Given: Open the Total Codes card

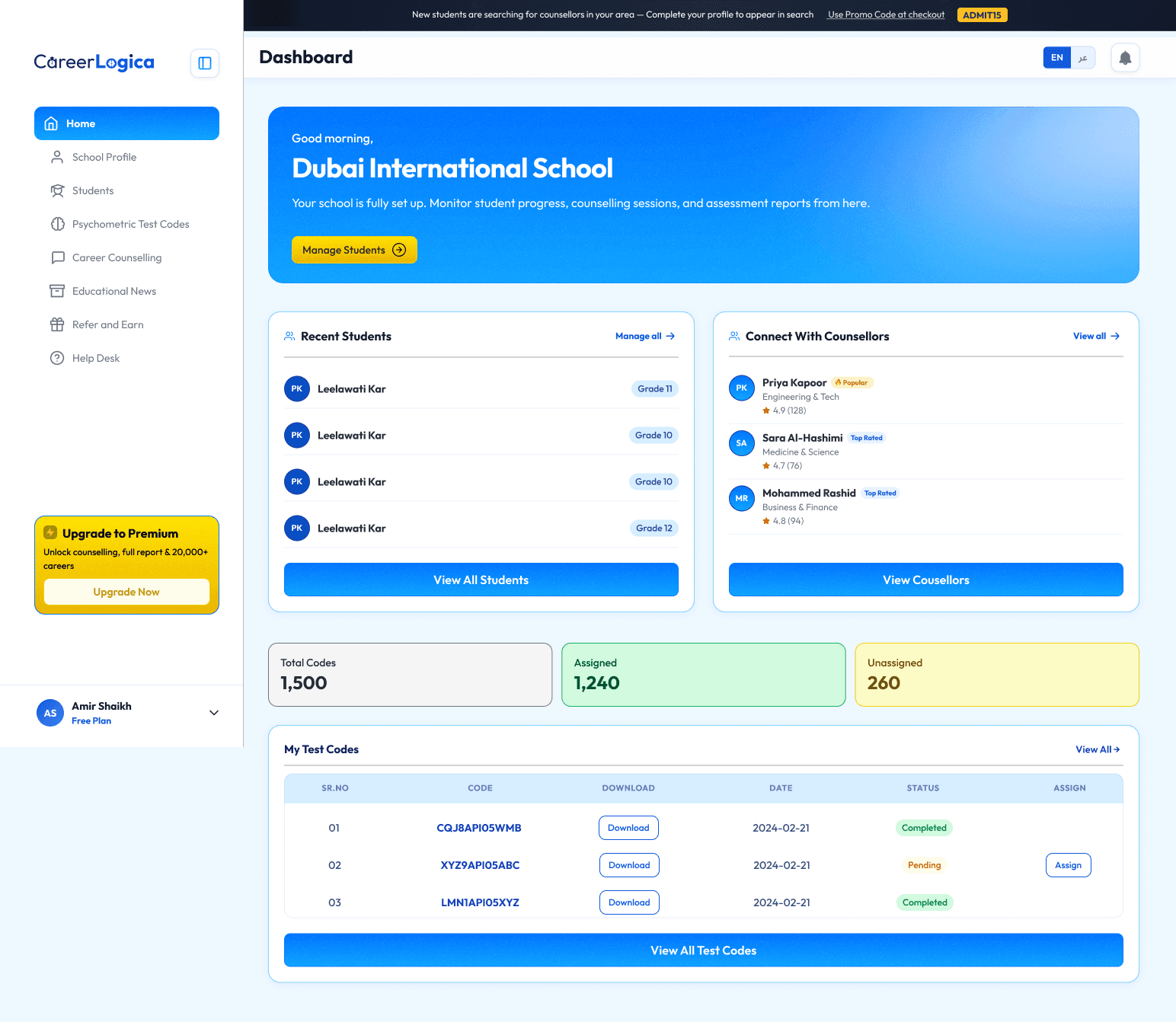Looking at the screenshot, I should click(410, 675).
